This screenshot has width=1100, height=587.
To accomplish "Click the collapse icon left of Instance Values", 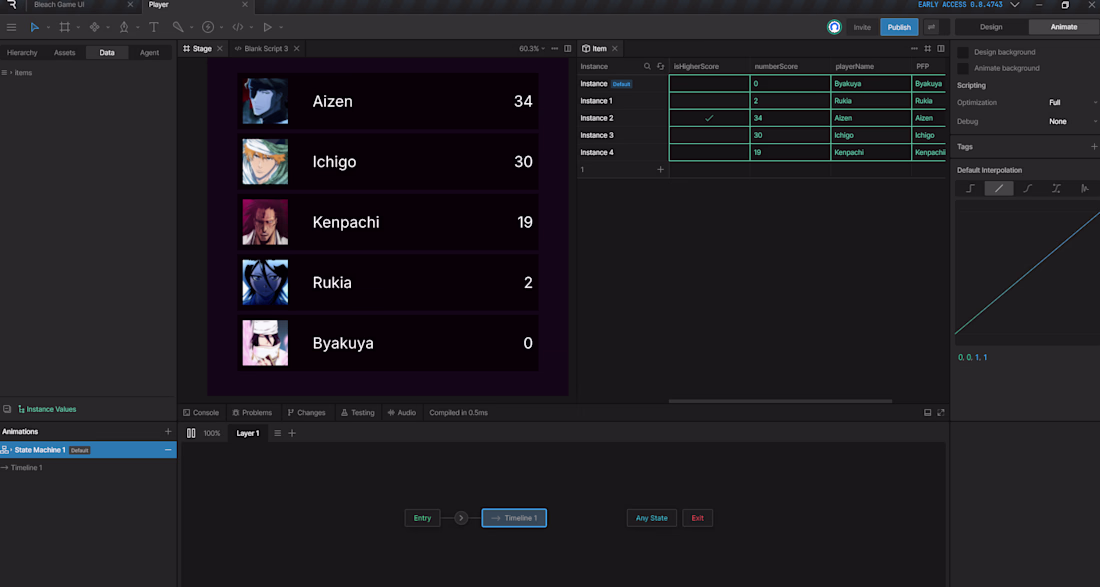I will [x=7, y=409].
